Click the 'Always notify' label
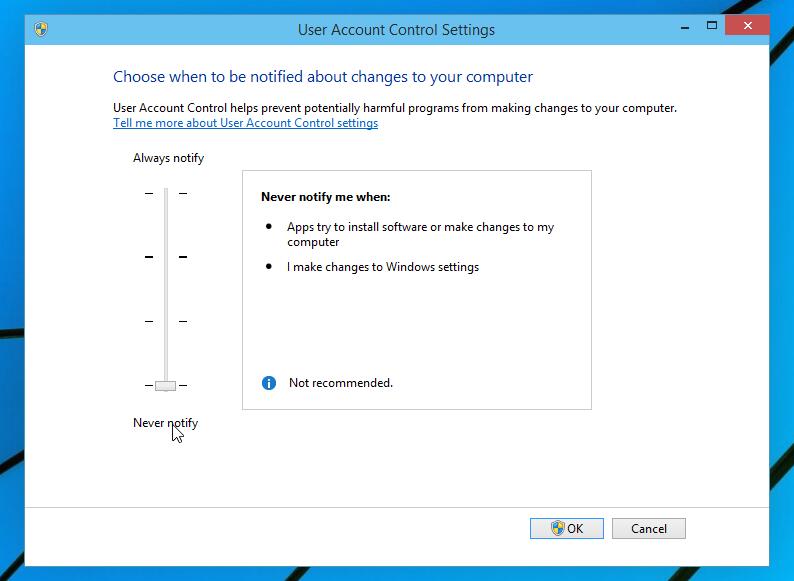The width and height of the screenshot is (794, 581). [168, 158]
